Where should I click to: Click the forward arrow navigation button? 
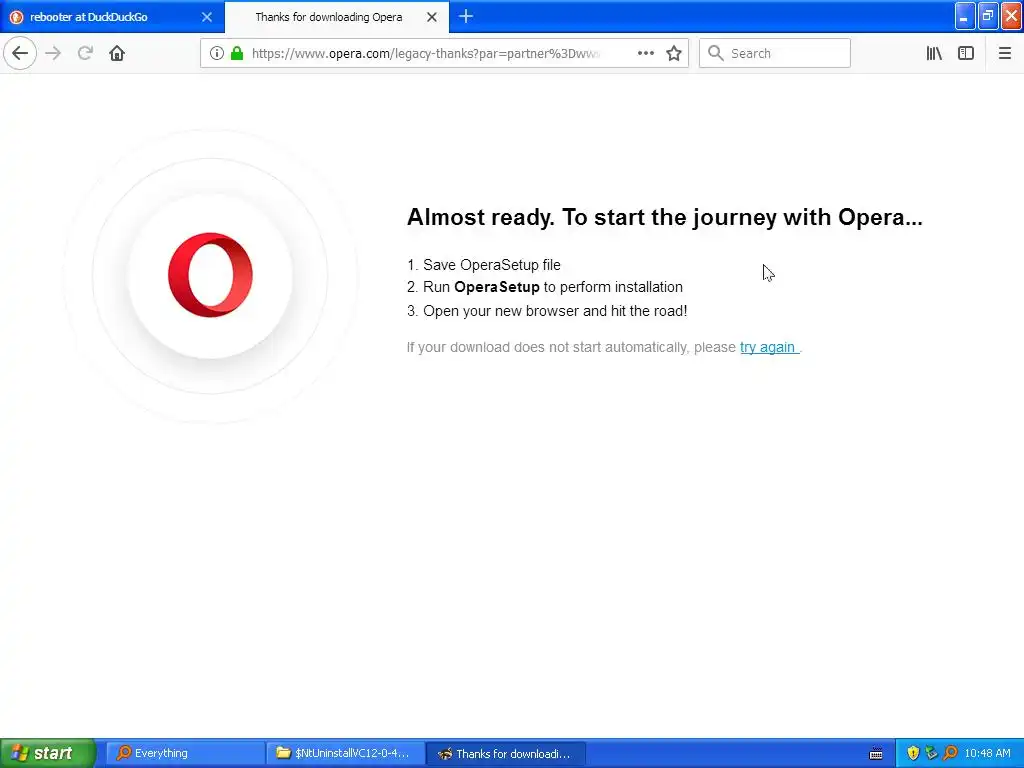53,54
